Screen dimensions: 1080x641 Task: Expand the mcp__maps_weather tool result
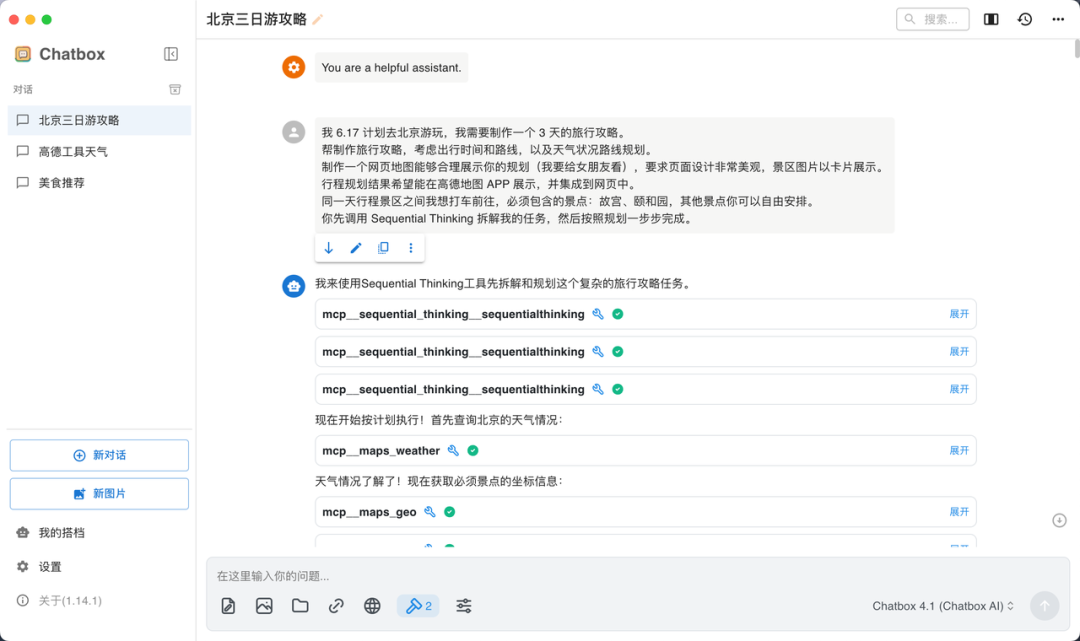pos(959,450)
